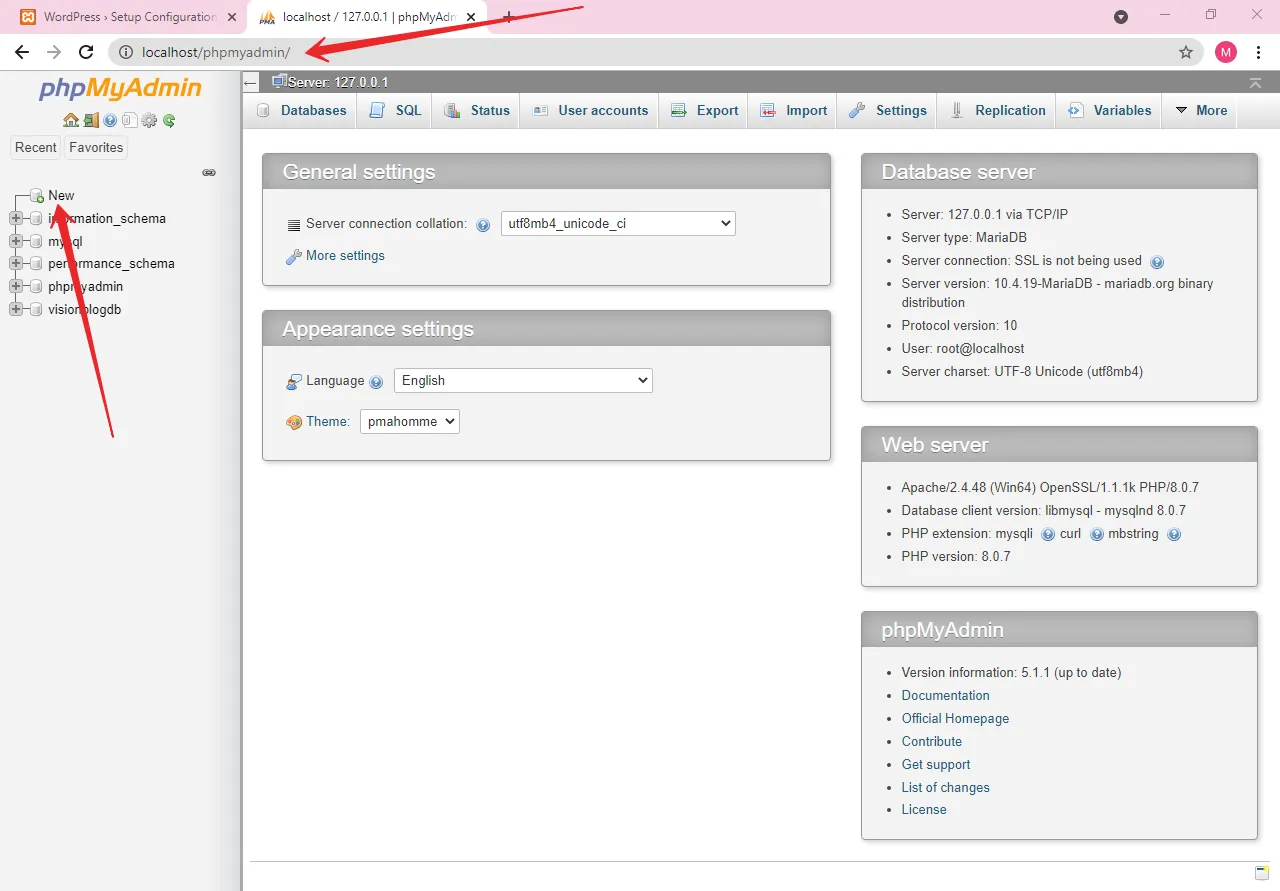The height and width of the screenshot is (891, 1280).
Task: Collapse navigation panel arrow left of Server
Action: point(251,83)
